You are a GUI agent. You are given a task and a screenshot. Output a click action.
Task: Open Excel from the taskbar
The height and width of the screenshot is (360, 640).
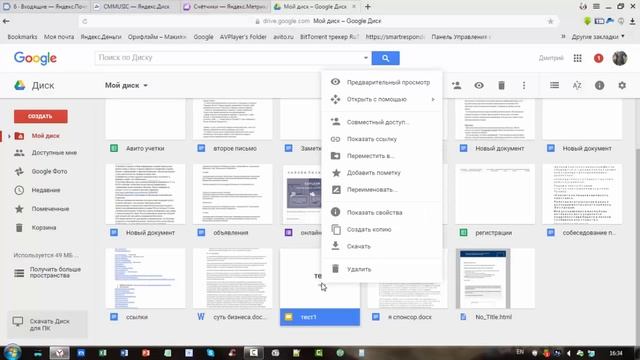click(103, 353)
